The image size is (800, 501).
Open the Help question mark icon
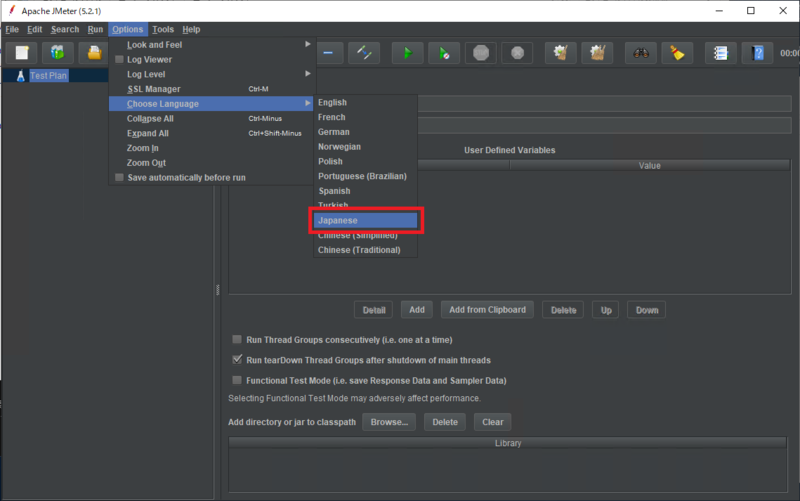[758, 53]
